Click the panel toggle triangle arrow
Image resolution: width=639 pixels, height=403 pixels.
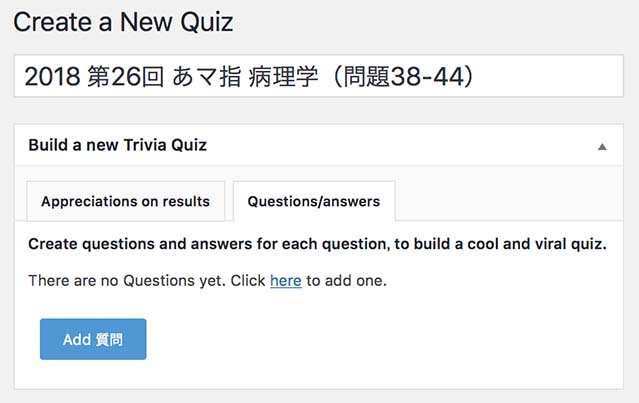coord(602,146)
